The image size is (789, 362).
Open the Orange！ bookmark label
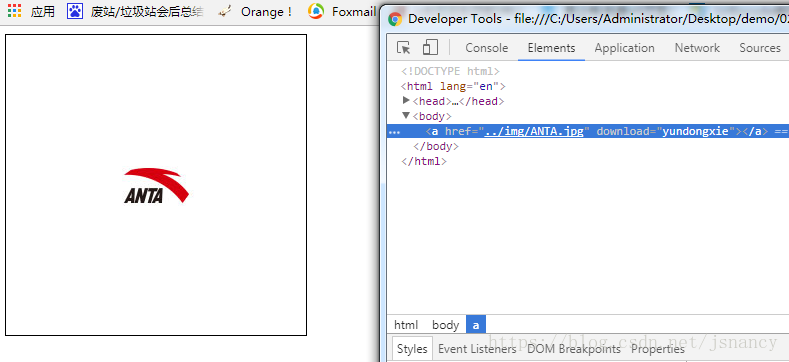[267, 11]
